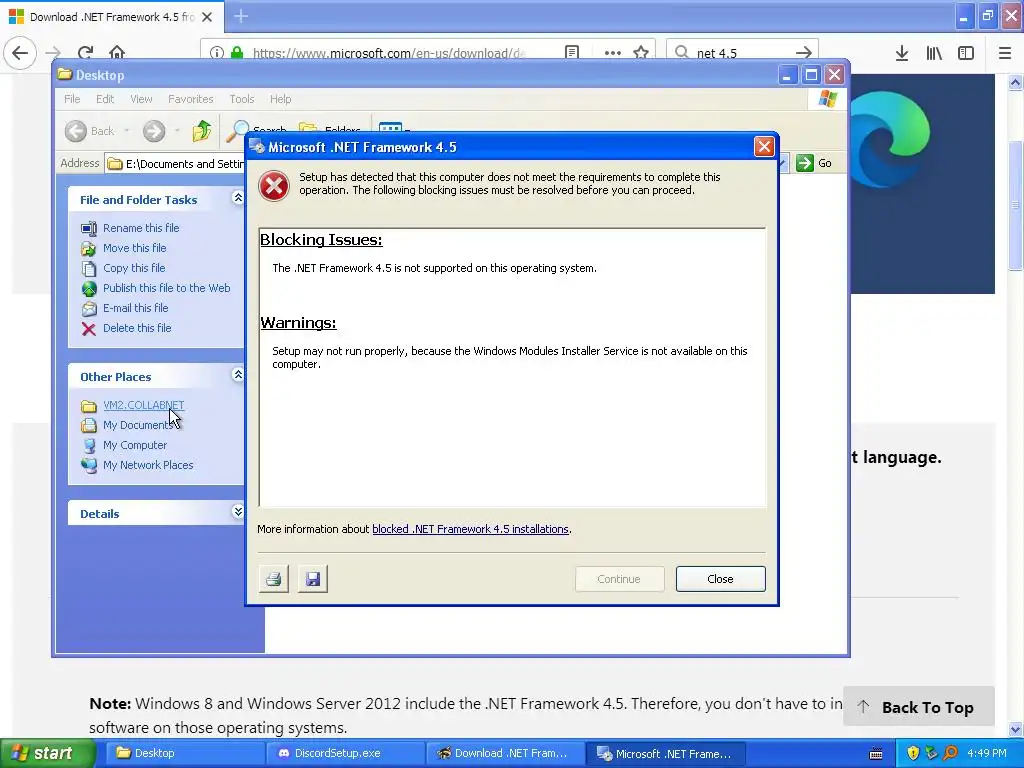Click the Explorer Forward arrow button

(154, 131)
